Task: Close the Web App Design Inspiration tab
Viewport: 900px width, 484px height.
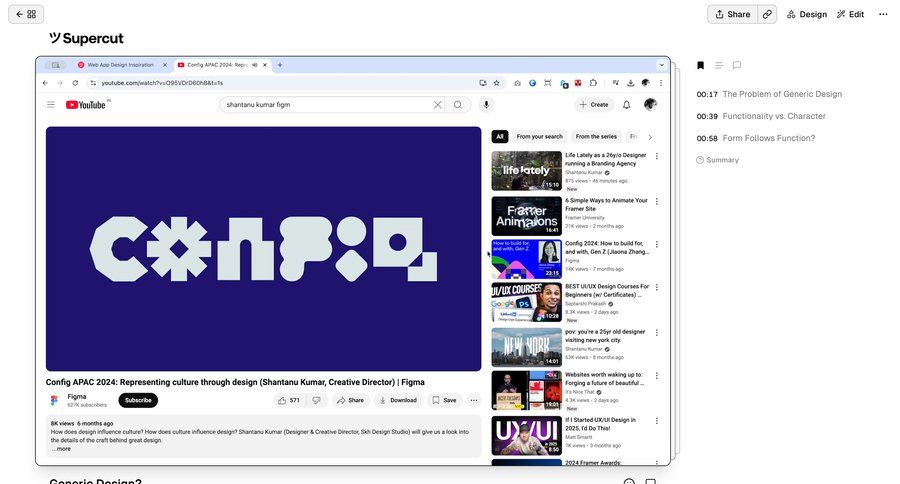Action: (165, 65)
